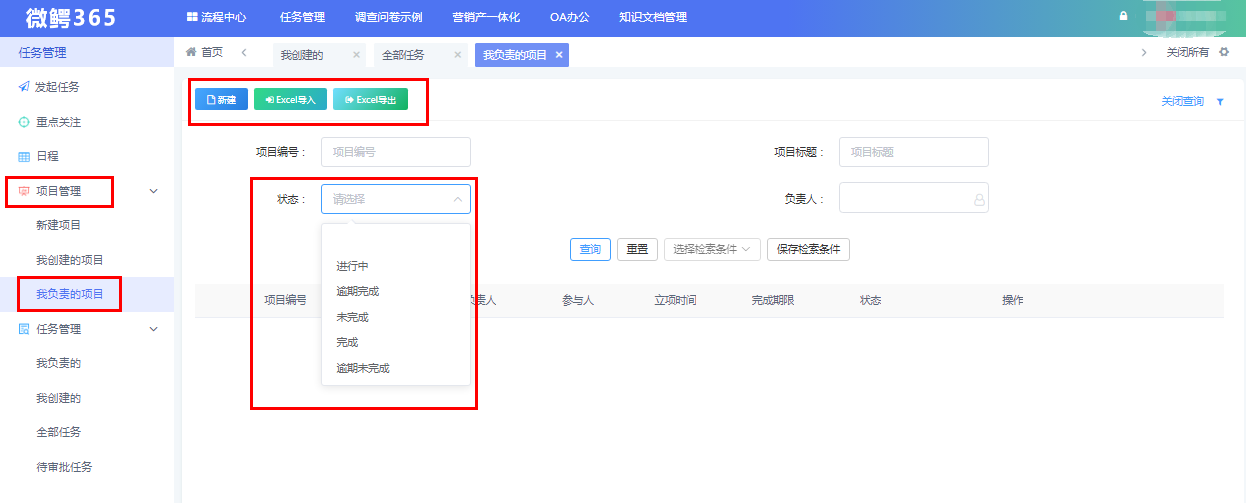
Task: Open 流程中心 in top menu
Action: tap(216, 17)
